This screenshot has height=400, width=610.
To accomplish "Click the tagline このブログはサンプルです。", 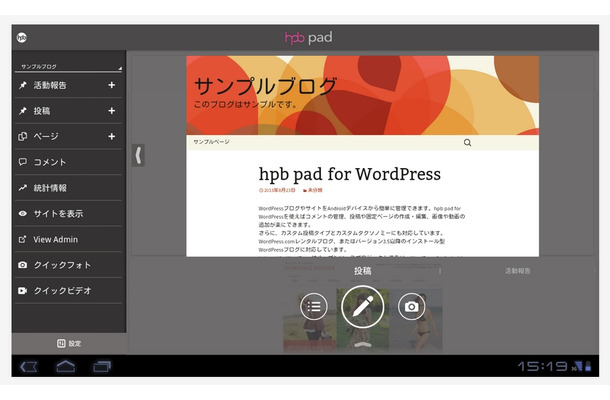I will 246,104.
